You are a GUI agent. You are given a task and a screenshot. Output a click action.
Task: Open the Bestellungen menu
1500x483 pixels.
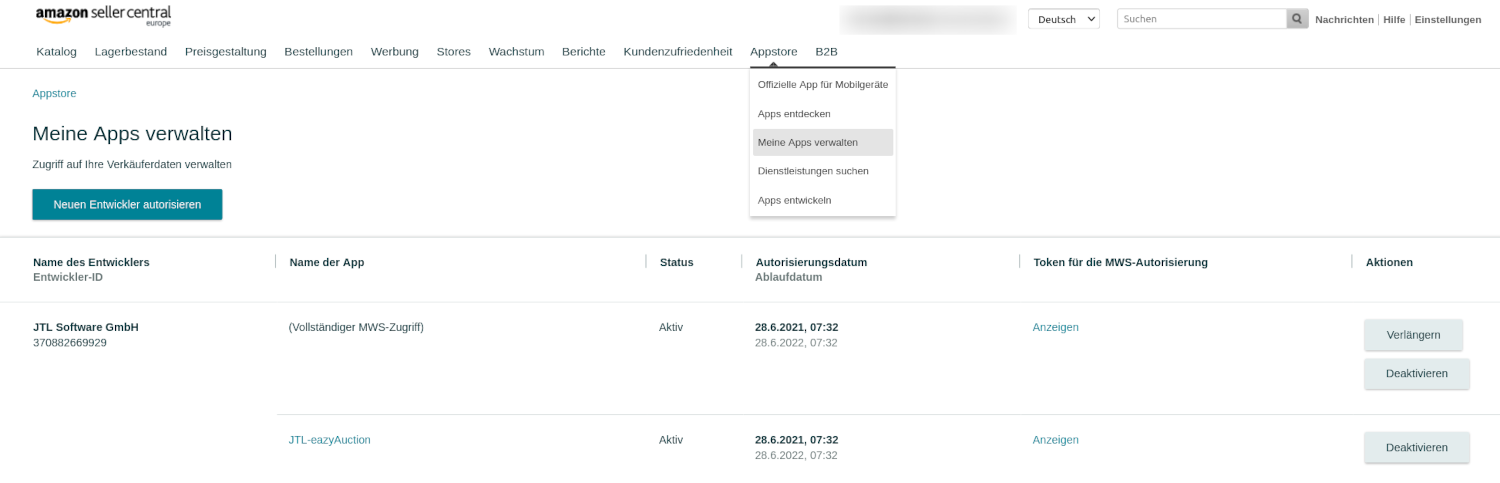click(x=318, y=52)
